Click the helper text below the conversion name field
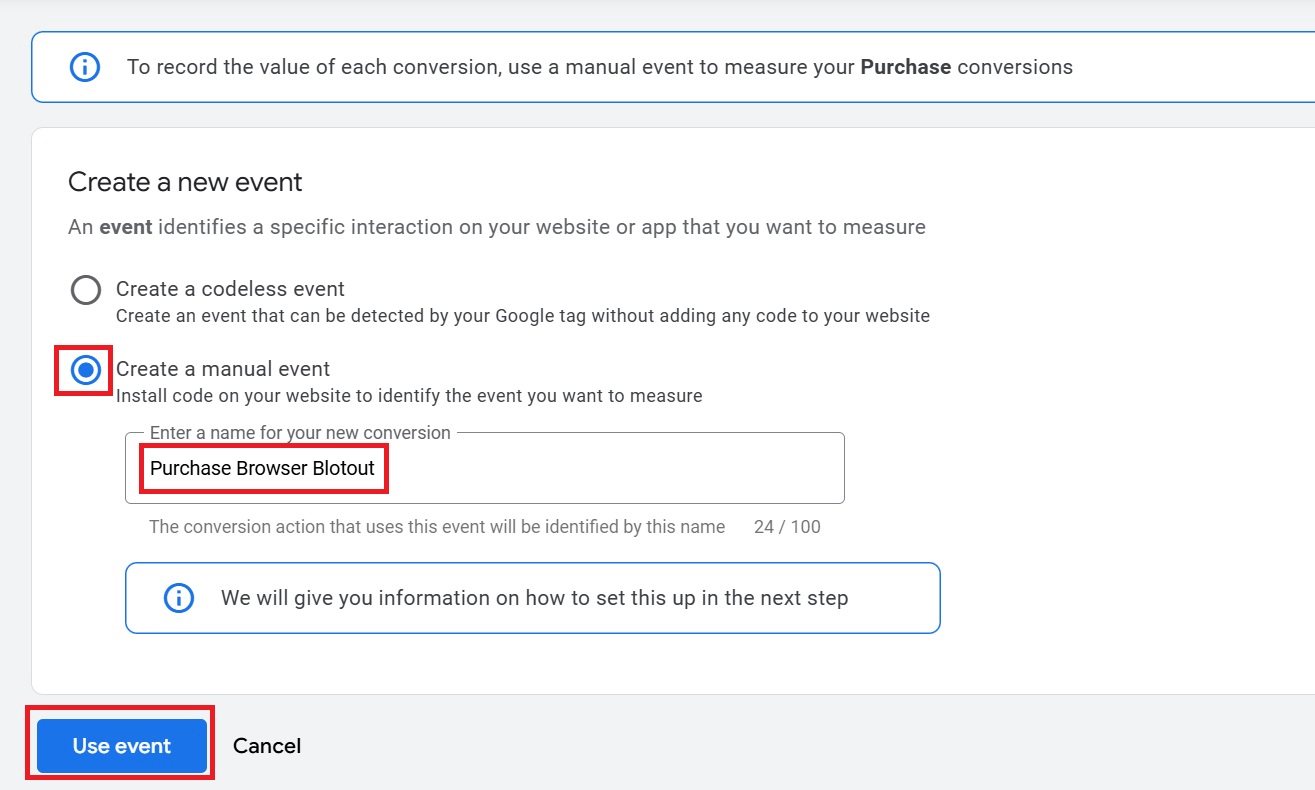1315x790 pixels. (x=437, y=527)
